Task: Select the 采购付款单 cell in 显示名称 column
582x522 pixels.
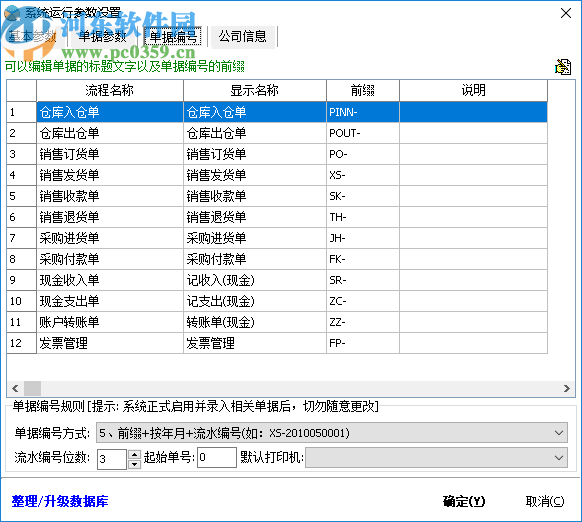Action: pyautogui.click(x=255, y=259)
